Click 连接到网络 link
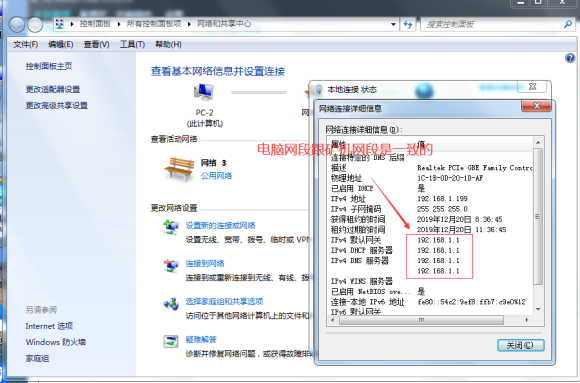Screen dimensions: 580x383 pyautogui.click(x=205, y=263)
